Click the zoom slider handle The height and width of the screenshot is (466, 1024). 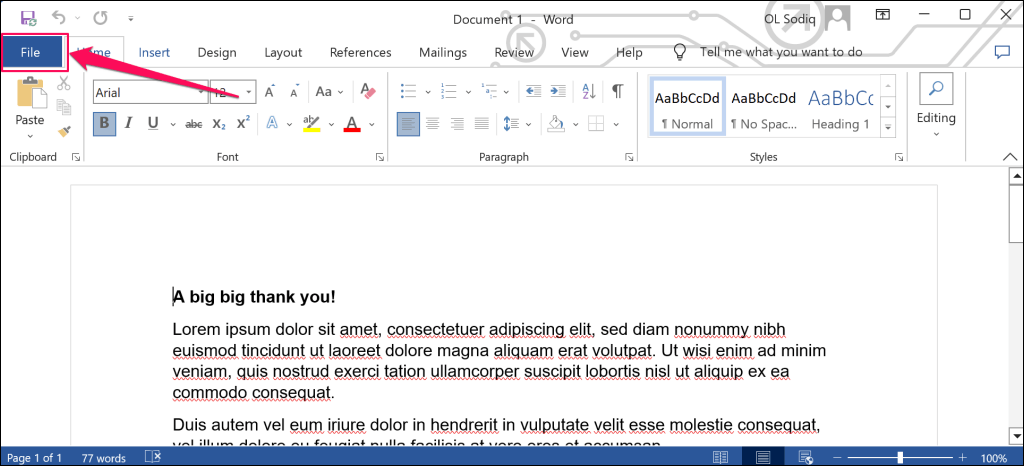(x=901, y=458)
